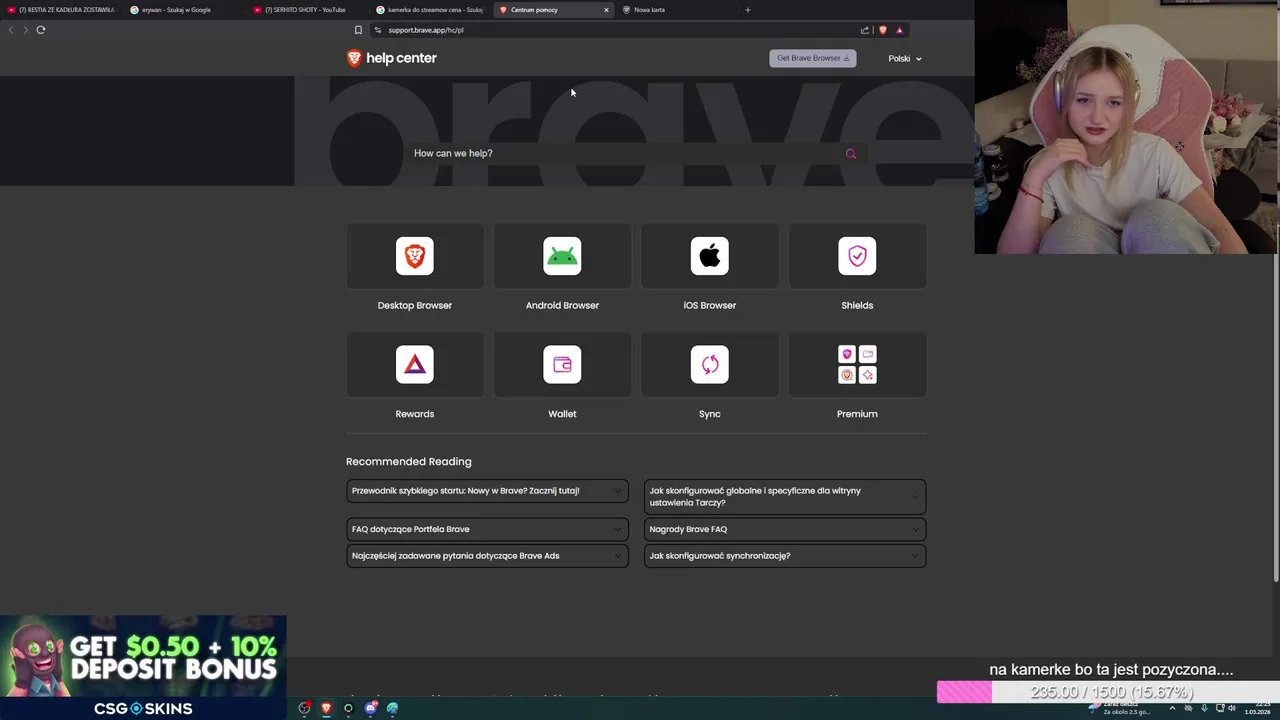This screenshot has width=1280, height=720.
Task: Click the Android Browser label
Action: [x=562, y=306]
